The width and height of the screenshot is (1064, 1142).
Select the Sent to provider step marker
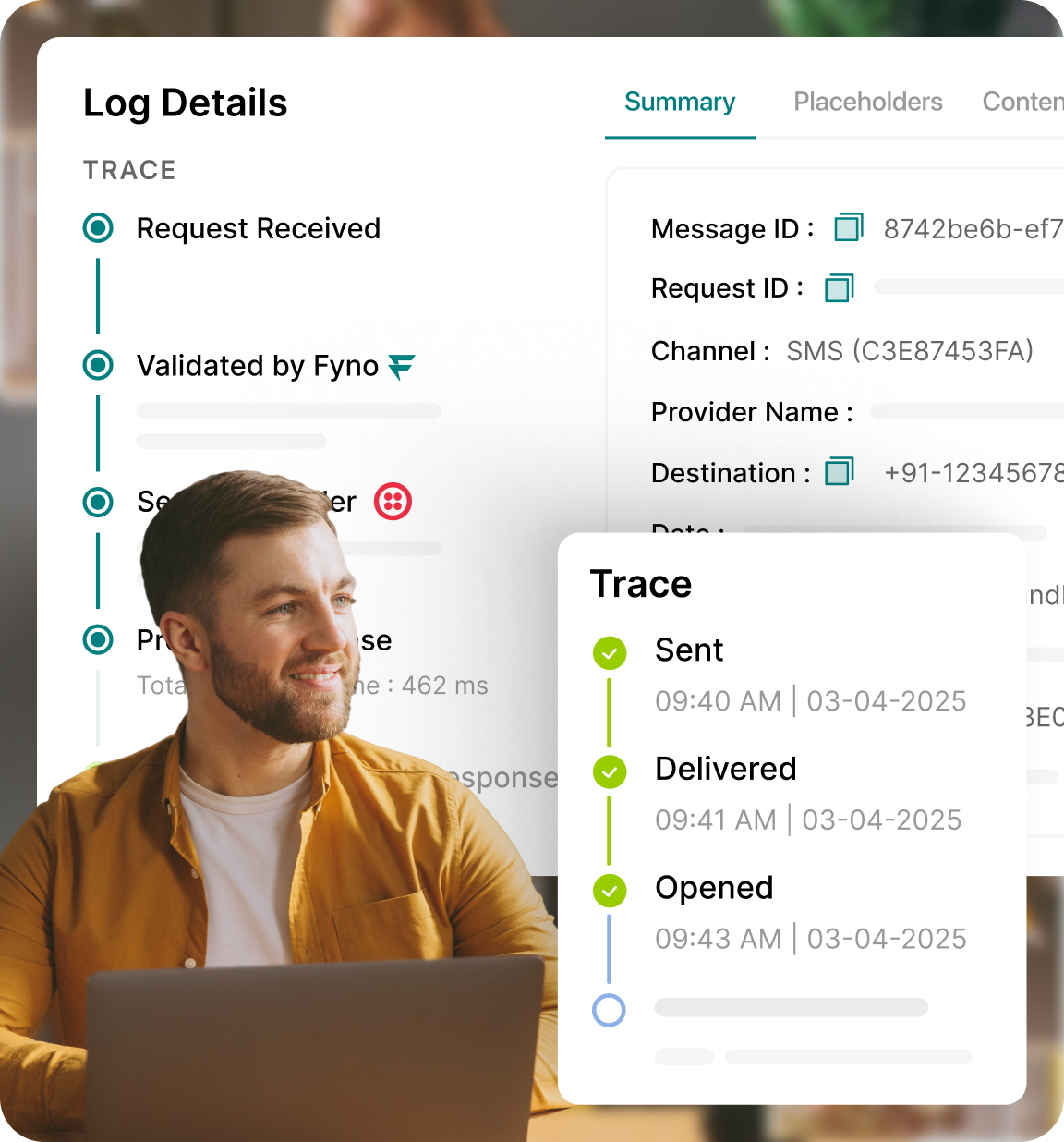pyautogui.click(x=98, y=502)
